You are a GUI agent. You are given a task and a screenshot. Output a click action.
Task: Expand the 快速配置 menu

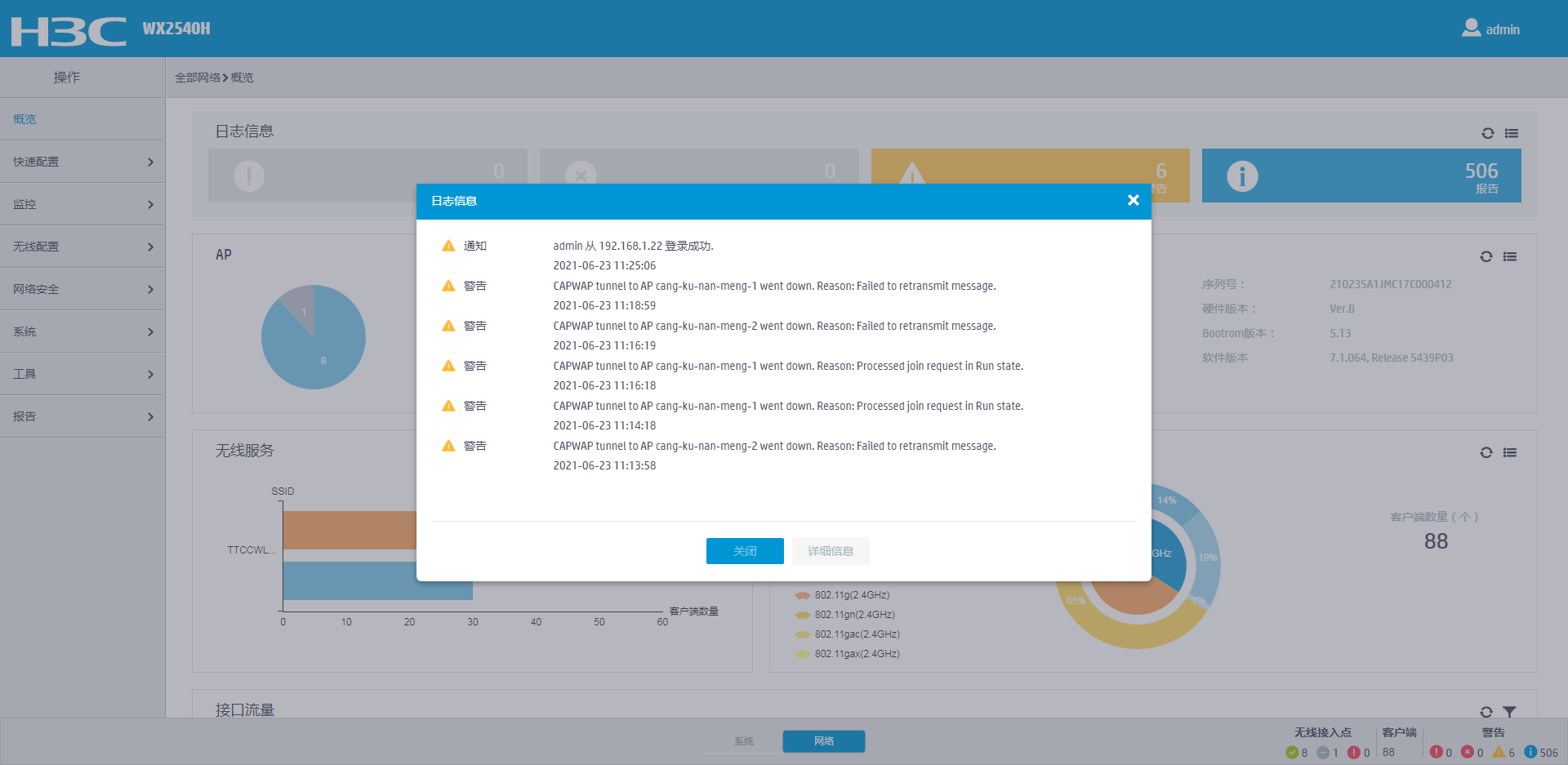tap(82, 162)
